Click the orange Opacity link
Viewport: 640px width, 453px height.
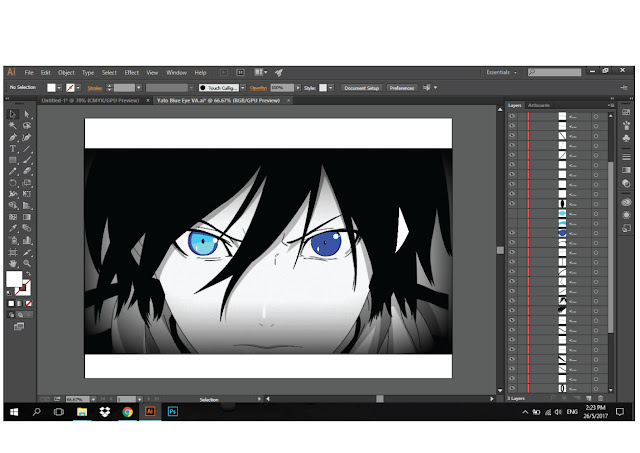pyautogui.click(x=258, y=88)
